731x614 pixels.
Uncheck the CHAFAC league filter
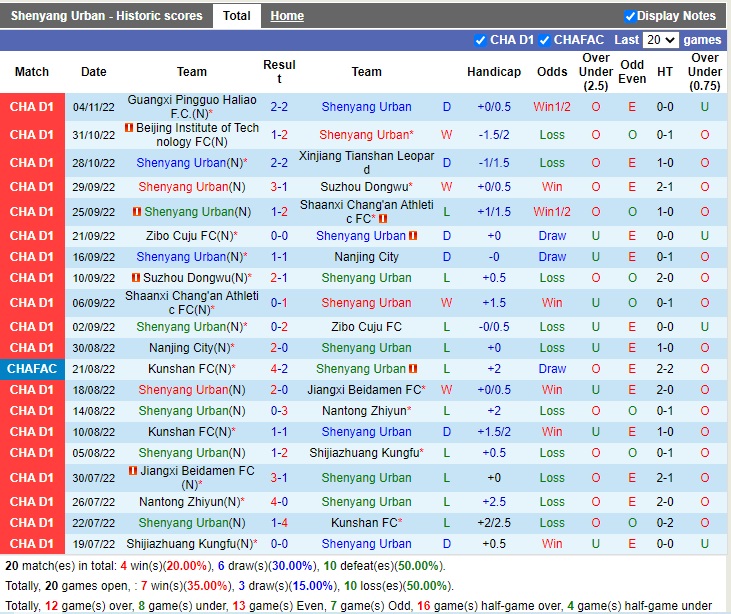point(545,40)
